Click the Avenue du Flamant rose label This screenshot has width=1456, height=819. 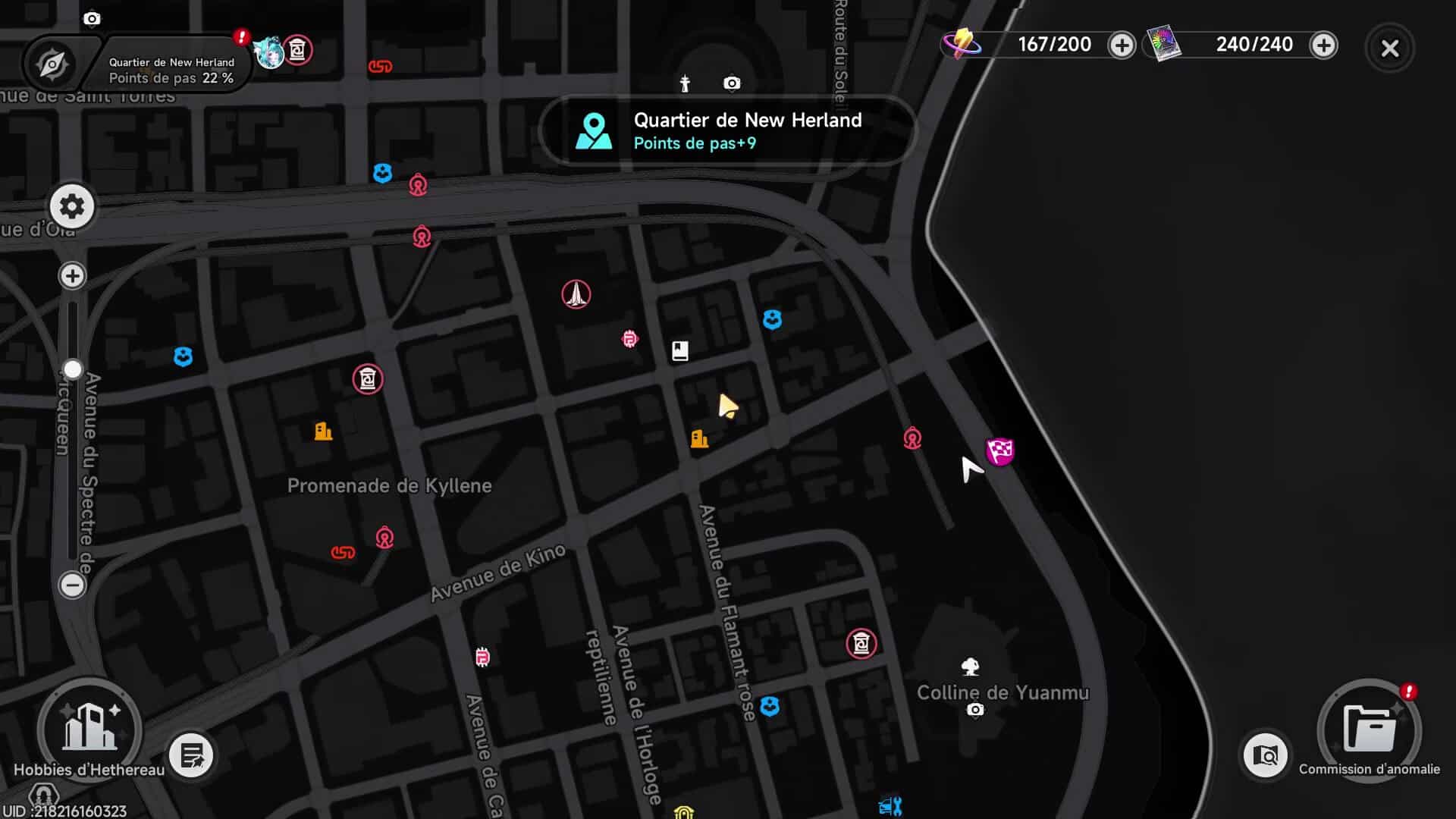[x=728, y=613]
